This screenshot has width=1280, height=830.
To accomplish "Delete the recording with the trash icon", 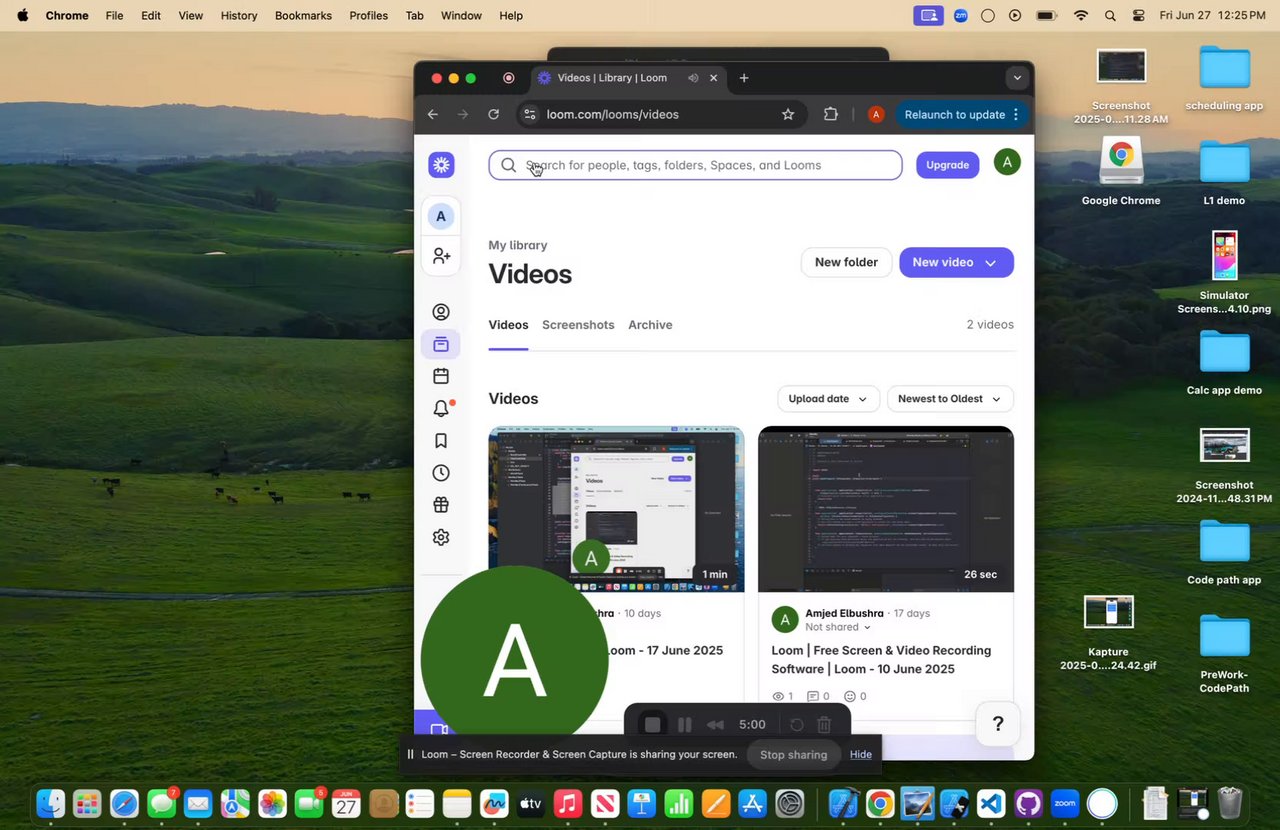I will pos(824,724).
